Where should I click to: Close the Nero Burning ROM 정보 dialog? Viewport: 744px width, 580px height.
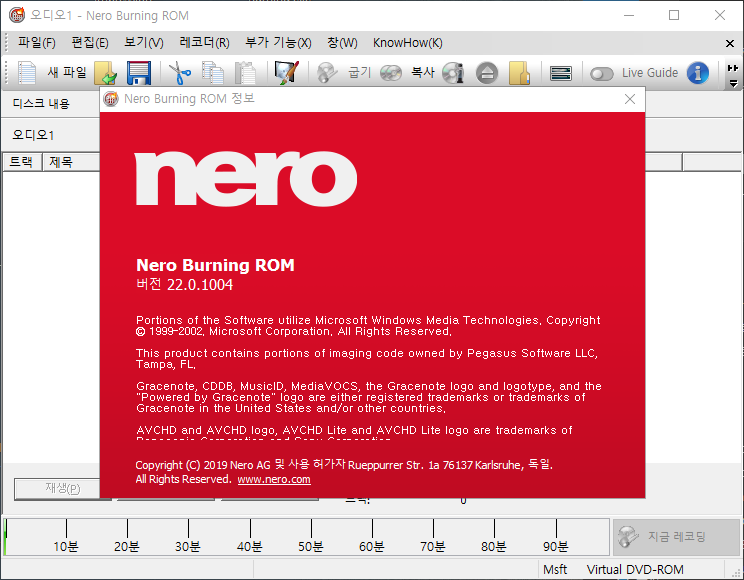point(630,99)
